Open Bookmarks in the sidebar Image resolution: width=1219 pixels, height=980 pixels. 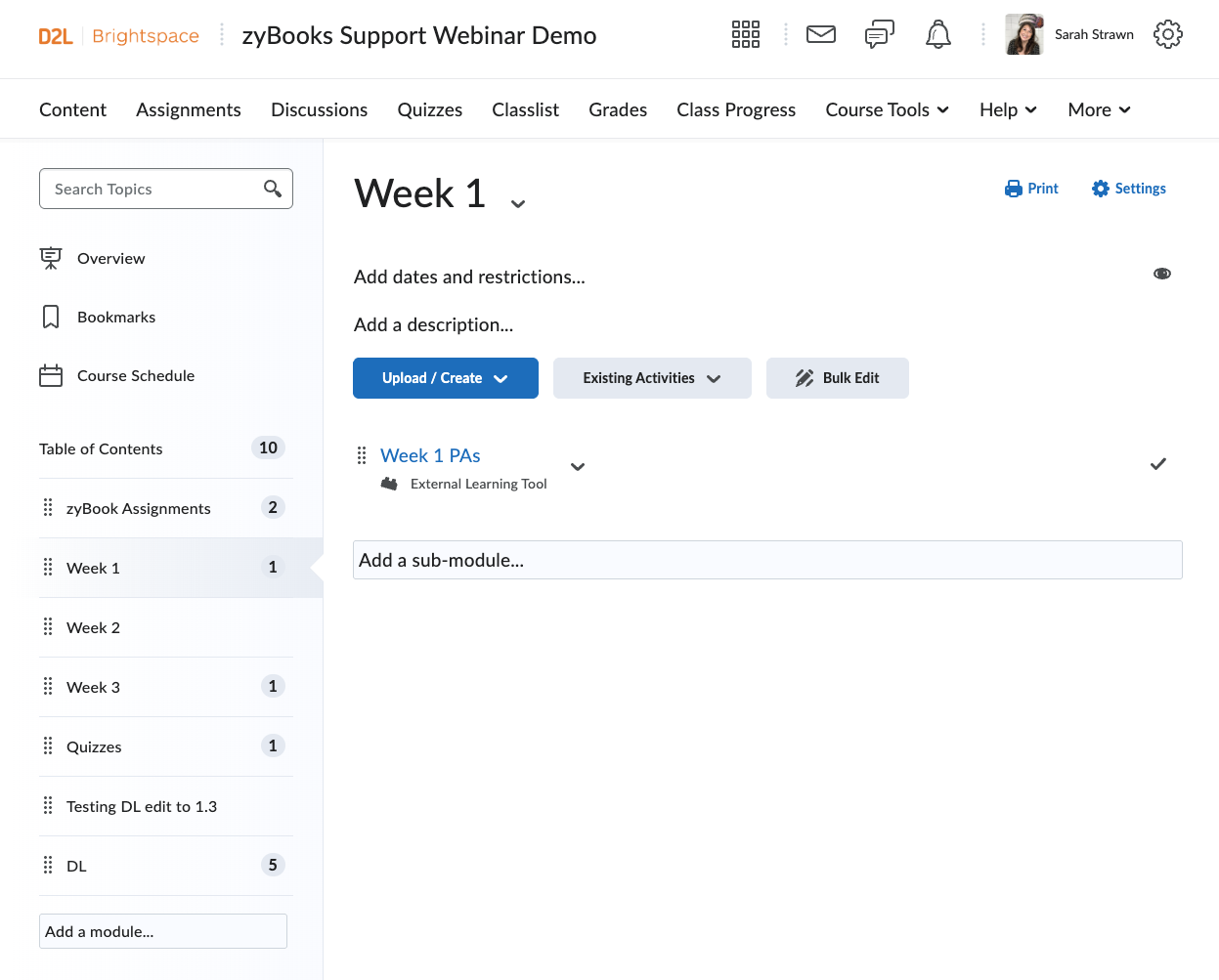click(116, 317)
